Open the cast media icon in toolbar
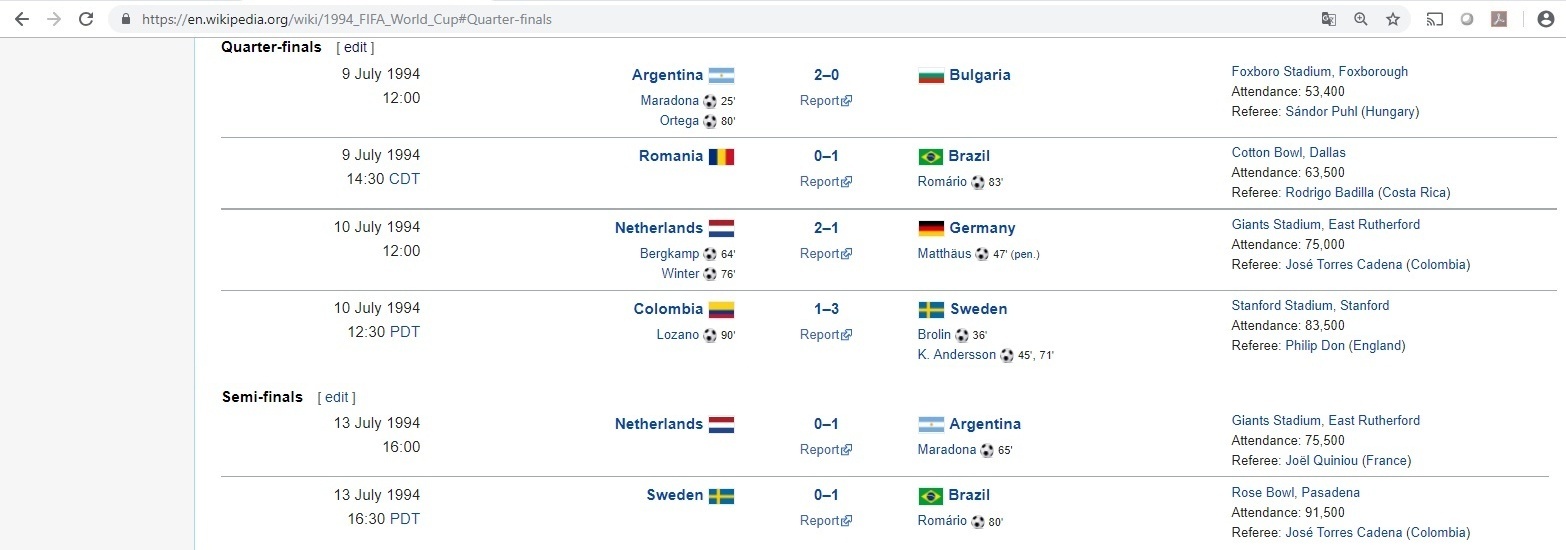 pos(1435,19)
